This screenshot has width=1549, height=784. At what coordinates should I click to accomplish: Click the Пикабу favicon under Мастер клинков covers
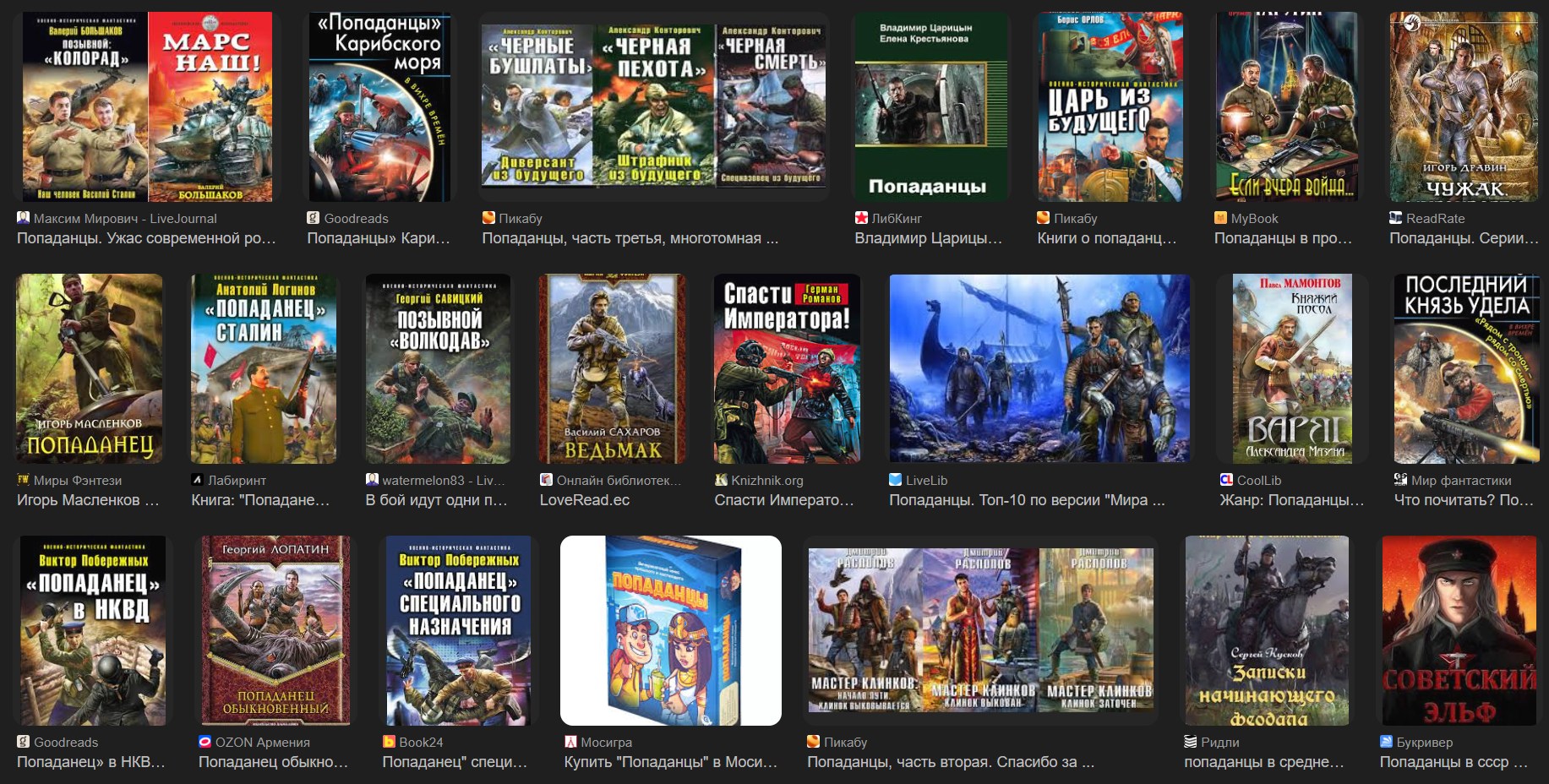coord(814,742)
